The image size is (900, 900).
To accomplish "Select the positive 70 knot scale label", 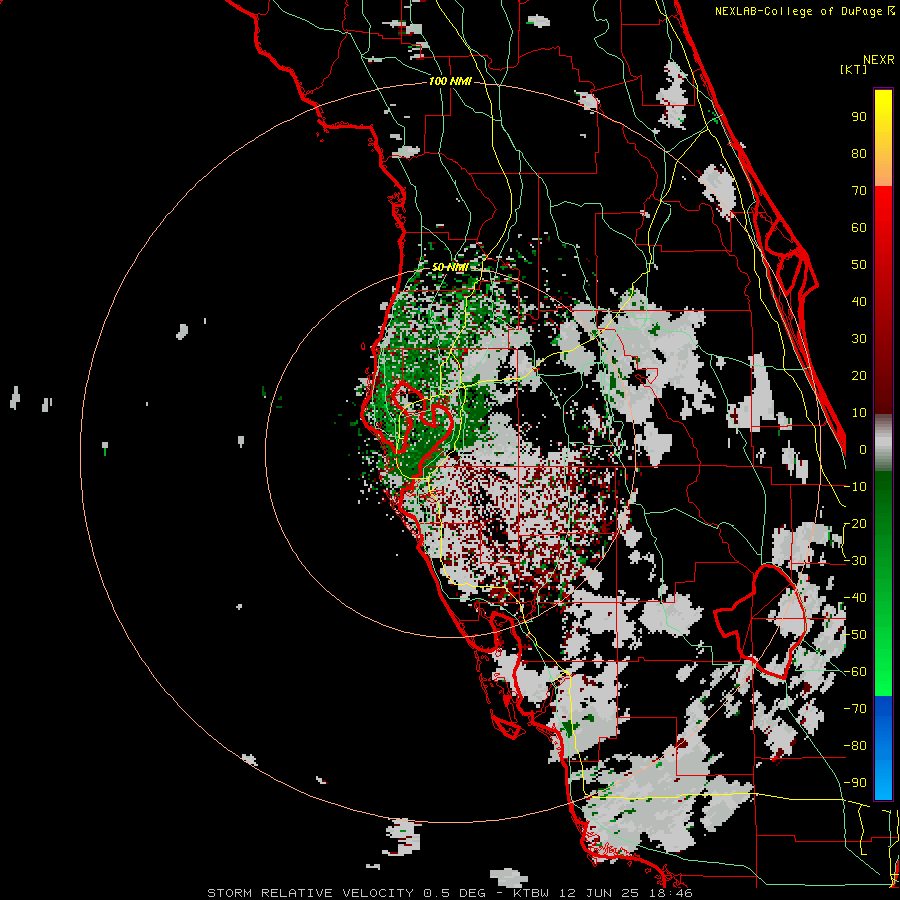I will coord(859,191).
